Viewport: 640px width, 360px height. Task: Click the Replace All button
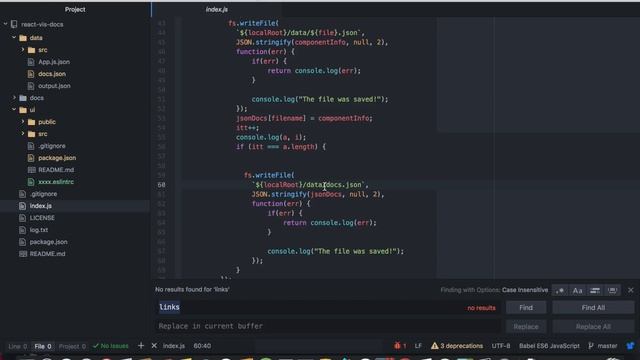tap(593, 327)
